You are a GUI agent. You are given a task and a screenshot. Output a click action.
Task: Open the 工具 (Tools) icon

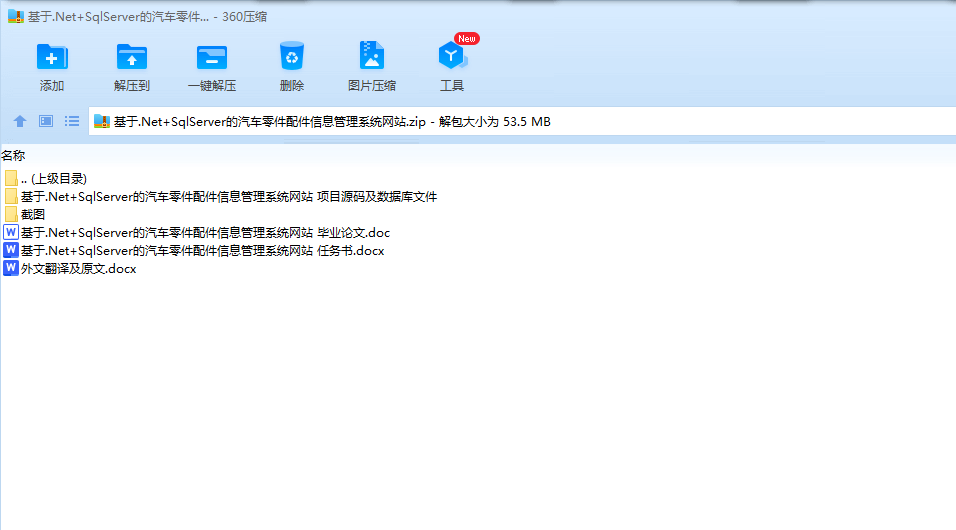(452, 56)
